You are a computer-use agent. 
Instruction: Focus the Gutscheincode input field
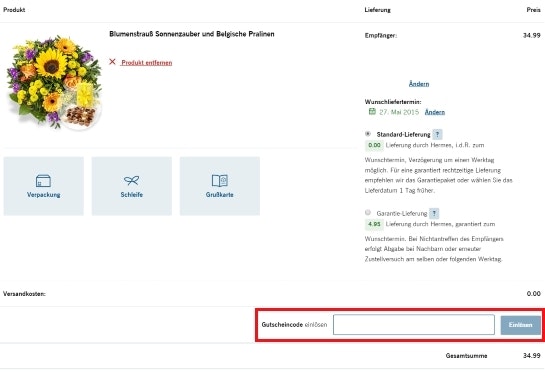[414, 325]
